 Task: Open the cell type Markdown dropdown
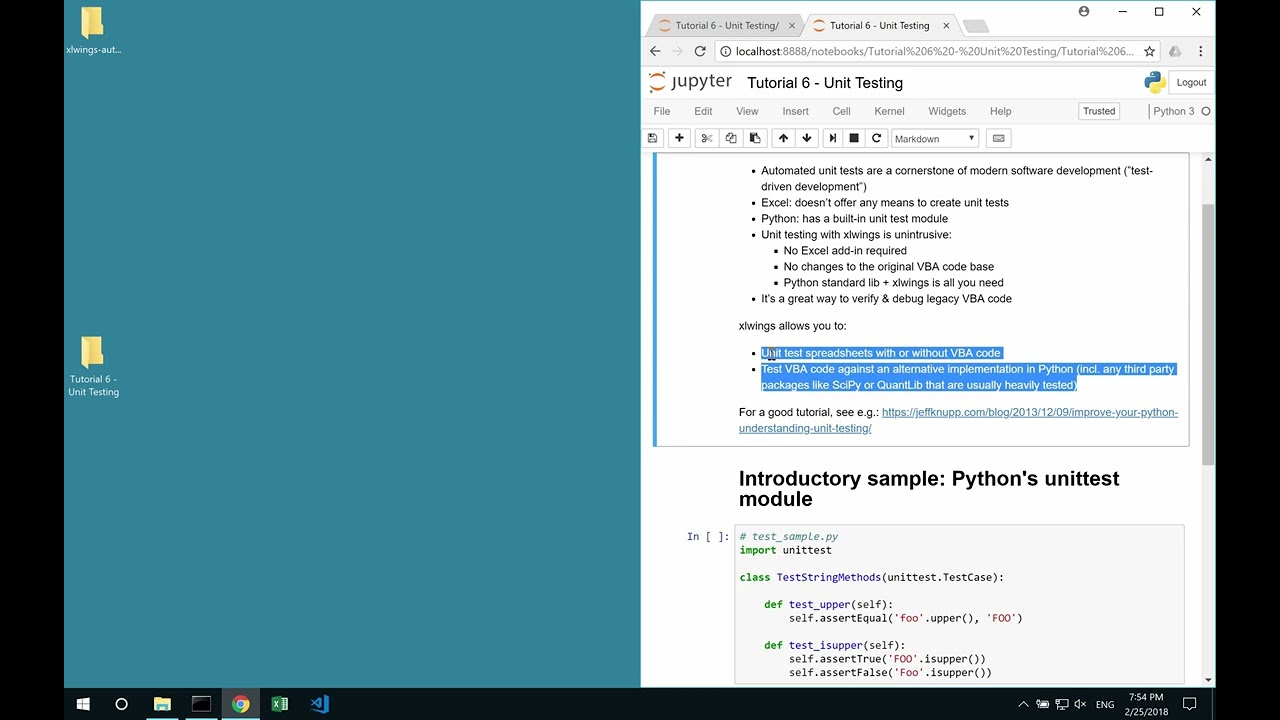click(934, 138)
